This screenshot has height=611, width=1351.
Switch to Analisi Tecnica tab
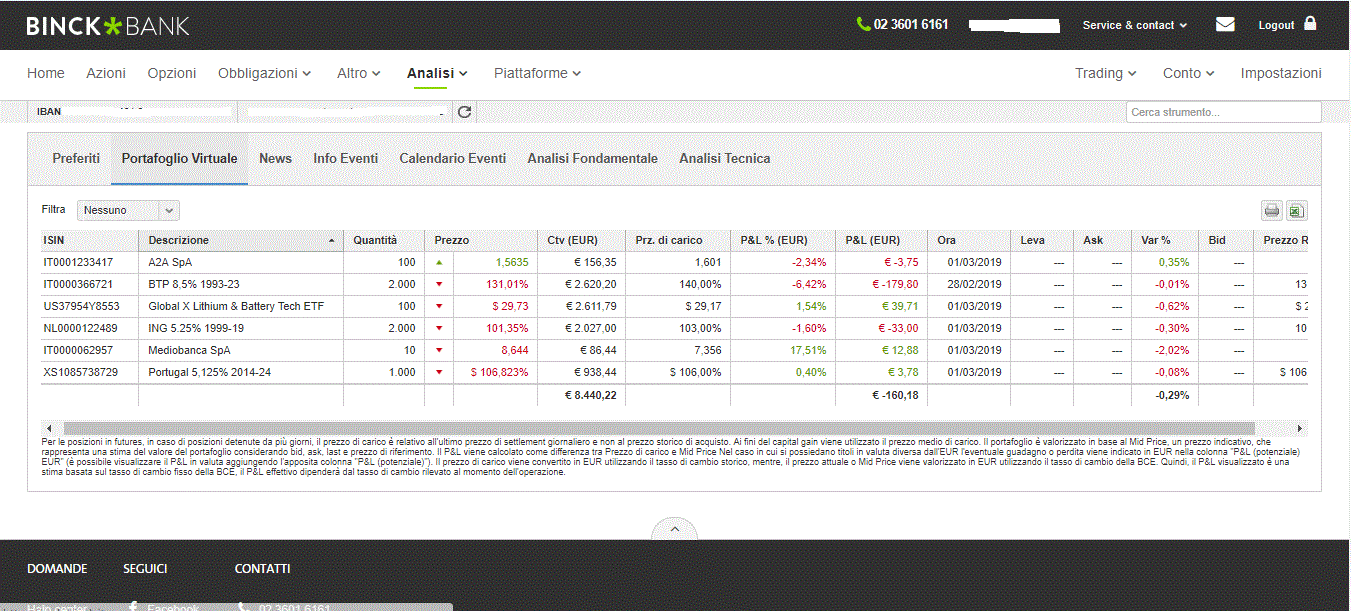click(725, 158)
